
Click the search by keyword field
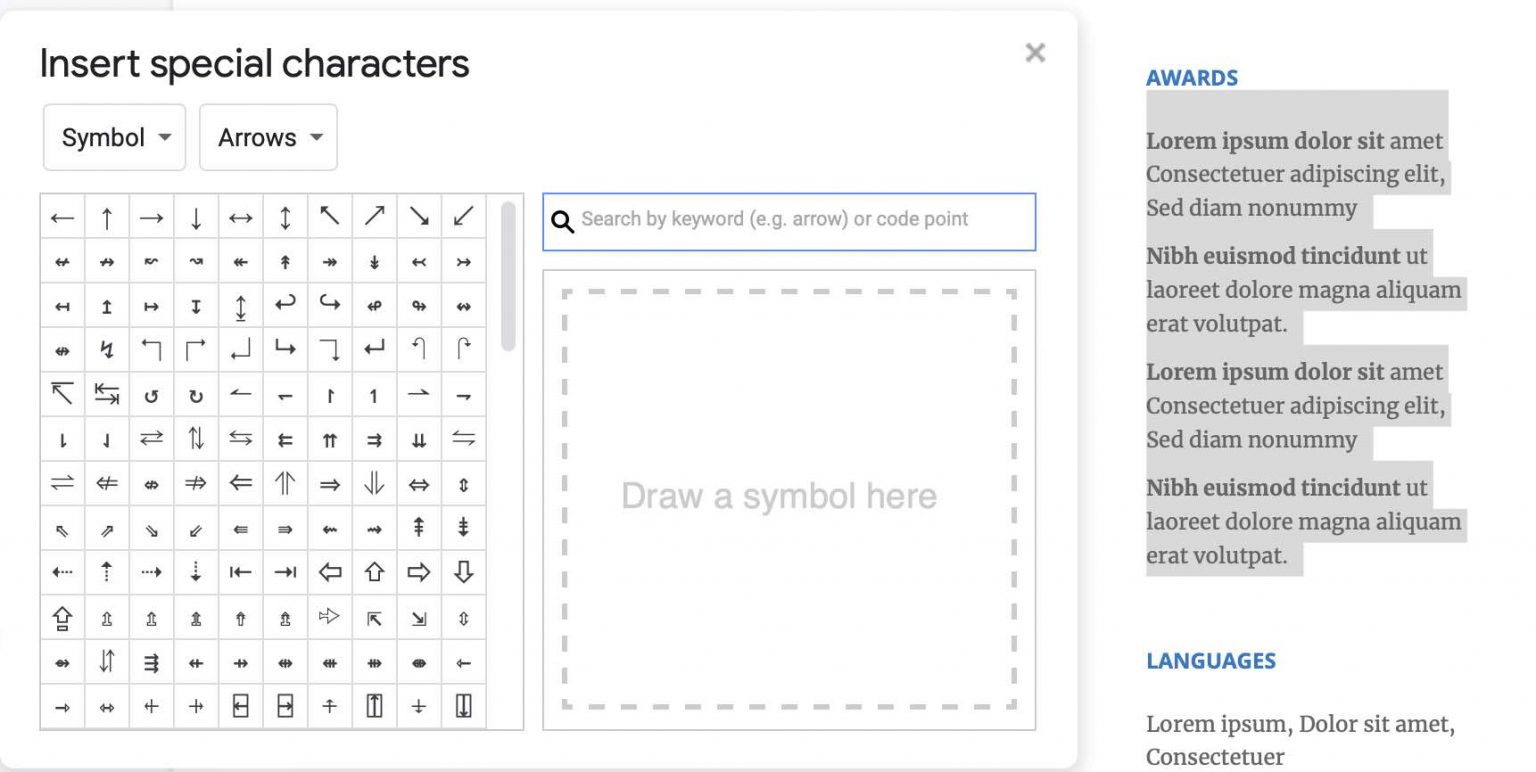click(800, 220)
